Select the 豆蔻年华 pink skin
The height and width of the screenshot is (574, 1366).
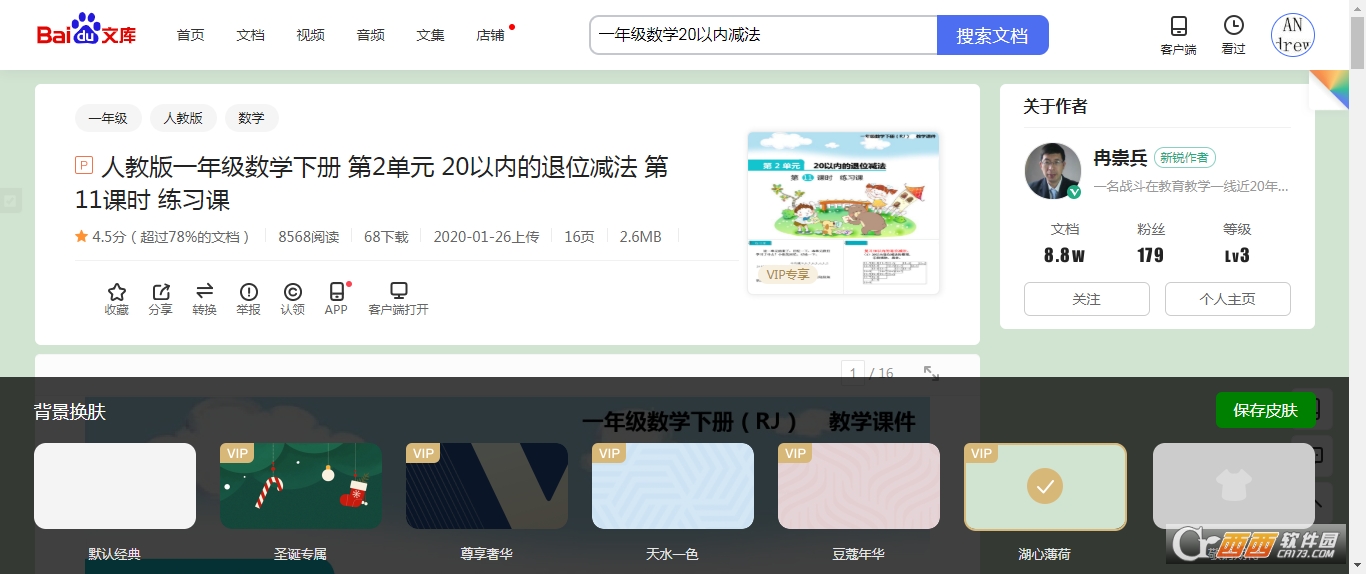pyautogui.click(x=859, y=486)
